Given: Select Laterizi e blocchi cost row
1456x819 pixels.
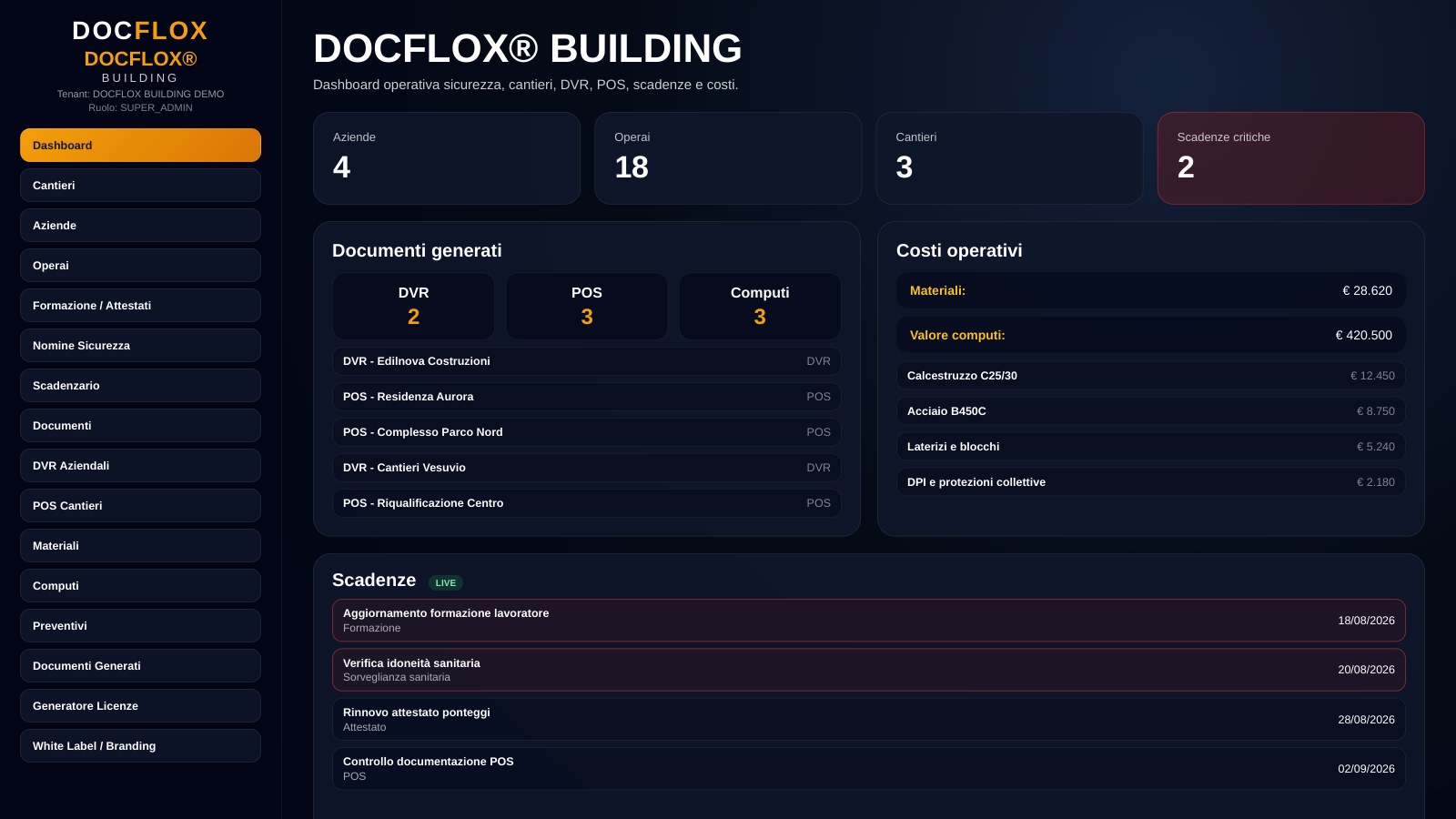Looking at the screenshot, I should (x=1151, y=447).
